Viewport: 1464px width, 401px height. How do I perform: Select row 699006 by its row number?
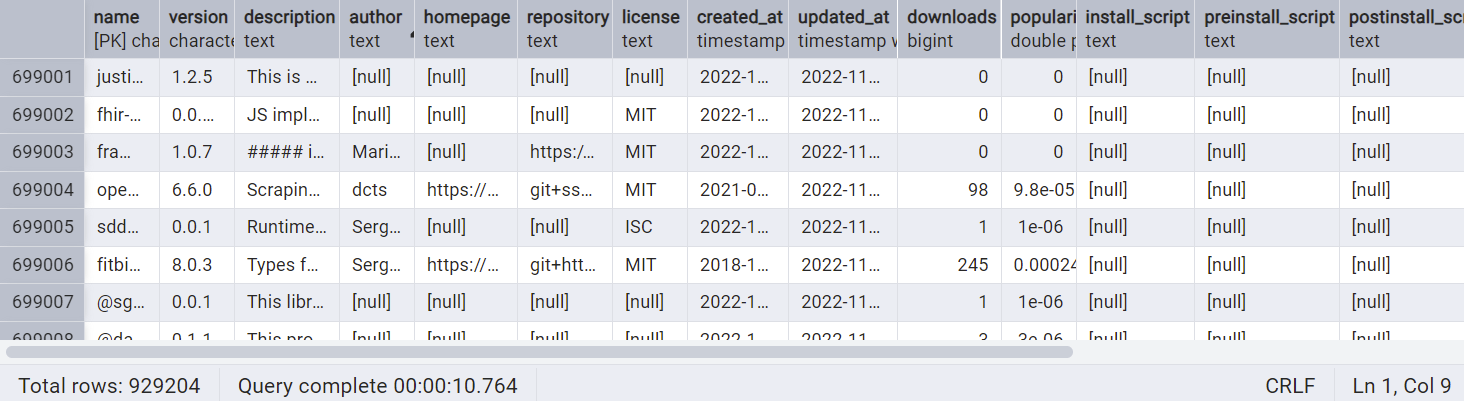[x=43, y=265]
